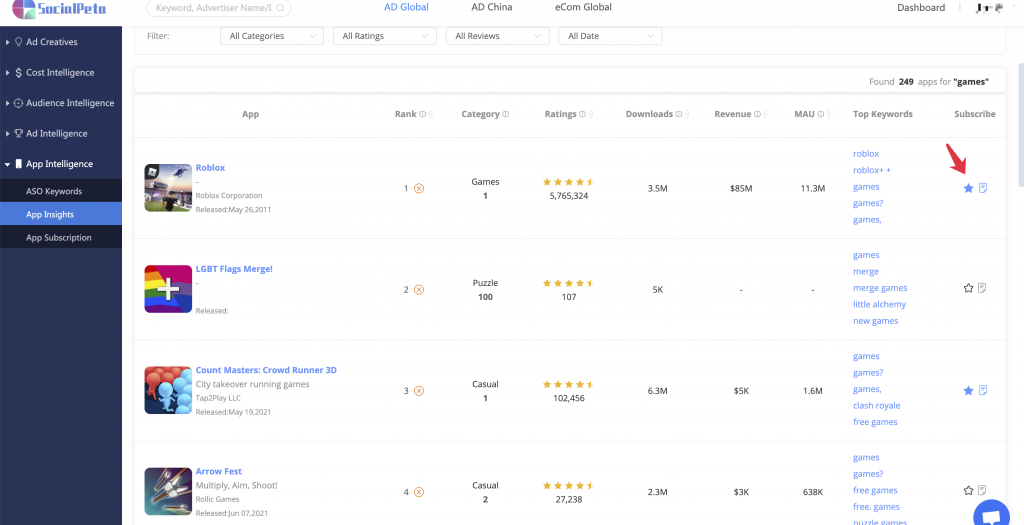Subscribe to Arrow Fest with star
The height and width of the screenshot is (525, 1024).
(968, 490)
